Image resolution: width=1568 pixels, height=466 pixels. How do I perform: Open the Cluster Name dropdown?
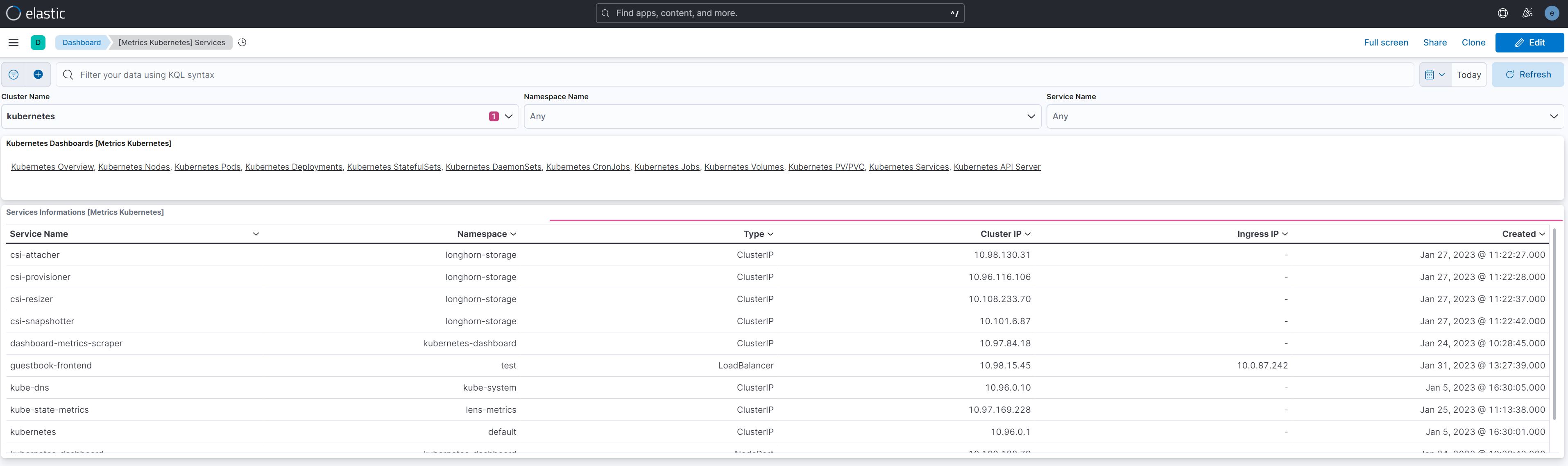point(260,116)
